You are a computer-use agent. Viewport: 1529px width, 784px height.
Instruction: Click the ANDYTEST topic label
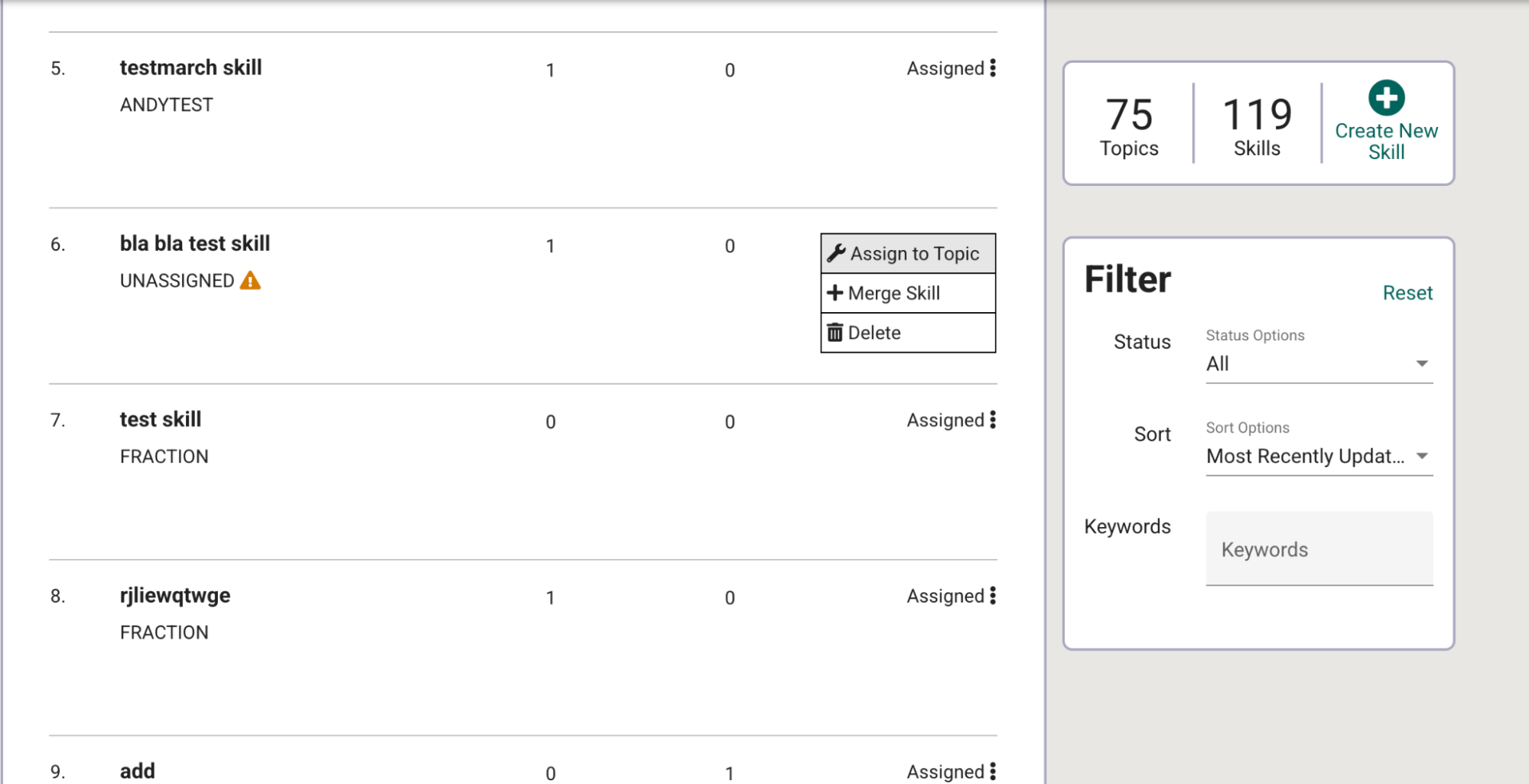(x=167, y=105)
